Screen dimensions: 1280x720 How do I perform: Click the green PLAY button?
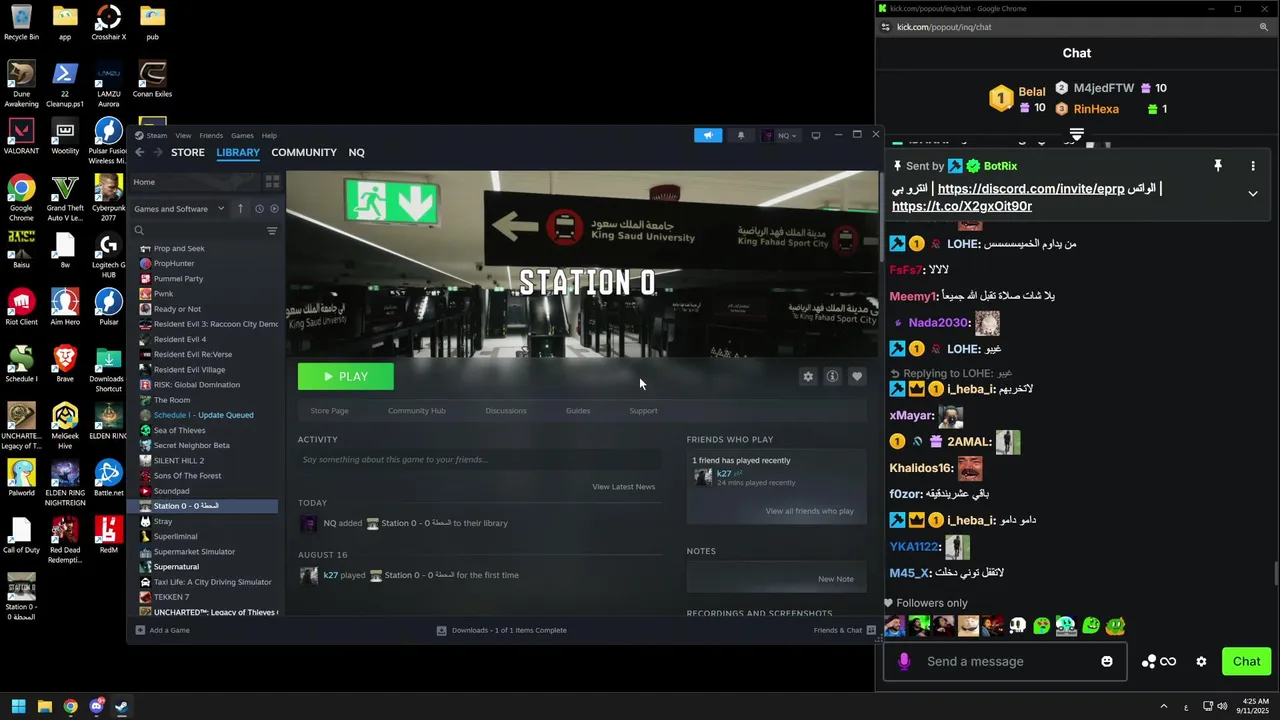346,376
